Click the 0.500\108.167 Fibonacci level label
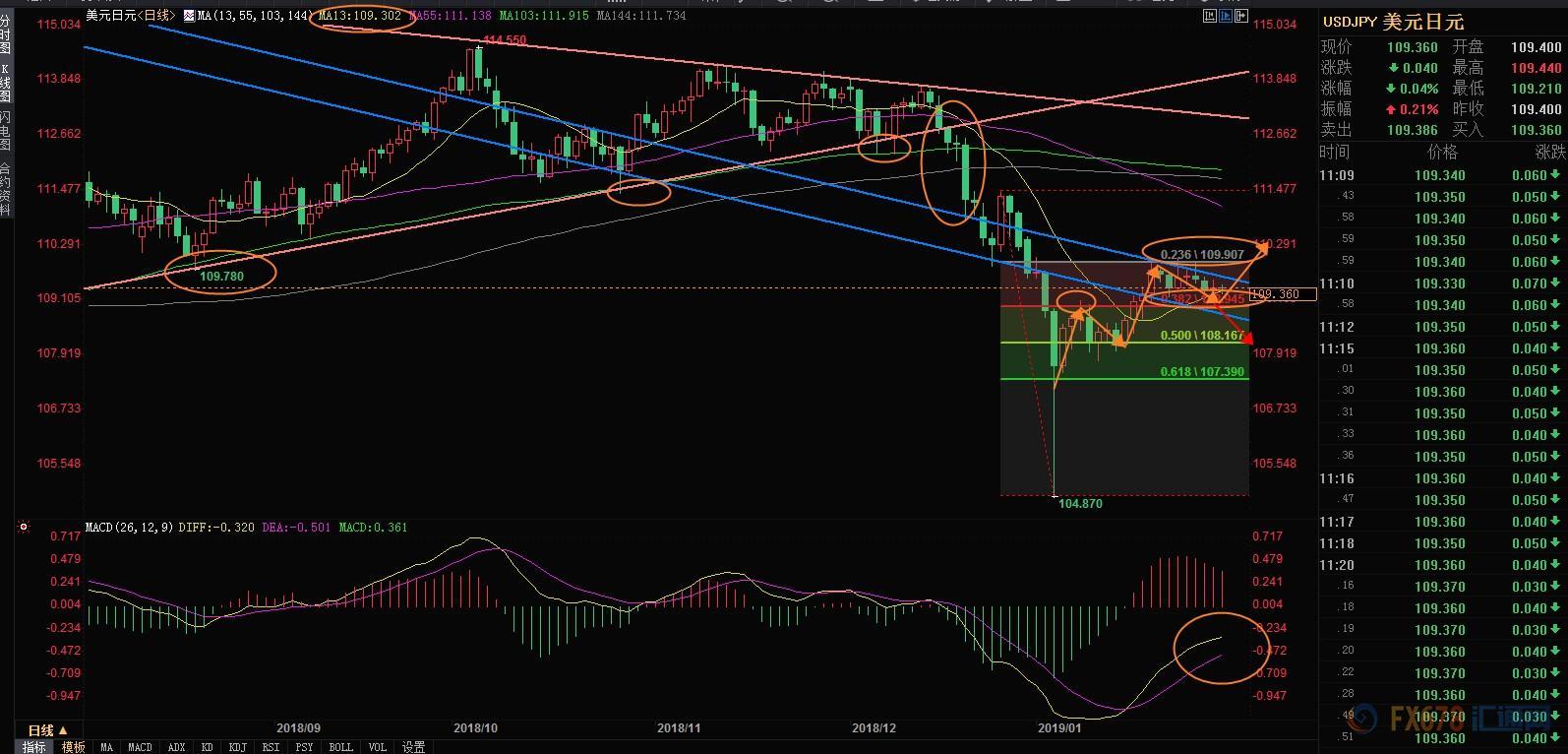The image size is (1568, 754). click(1202, 336)
